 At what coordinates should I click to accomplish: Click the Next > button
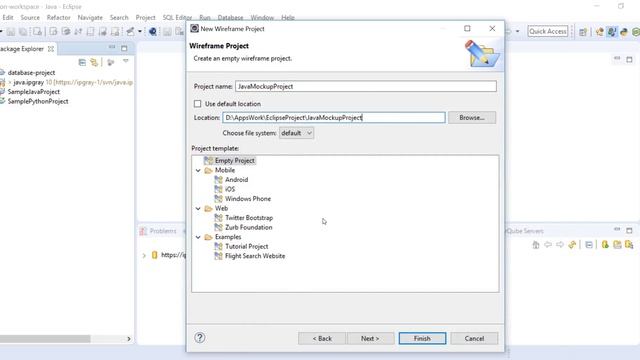370,338
